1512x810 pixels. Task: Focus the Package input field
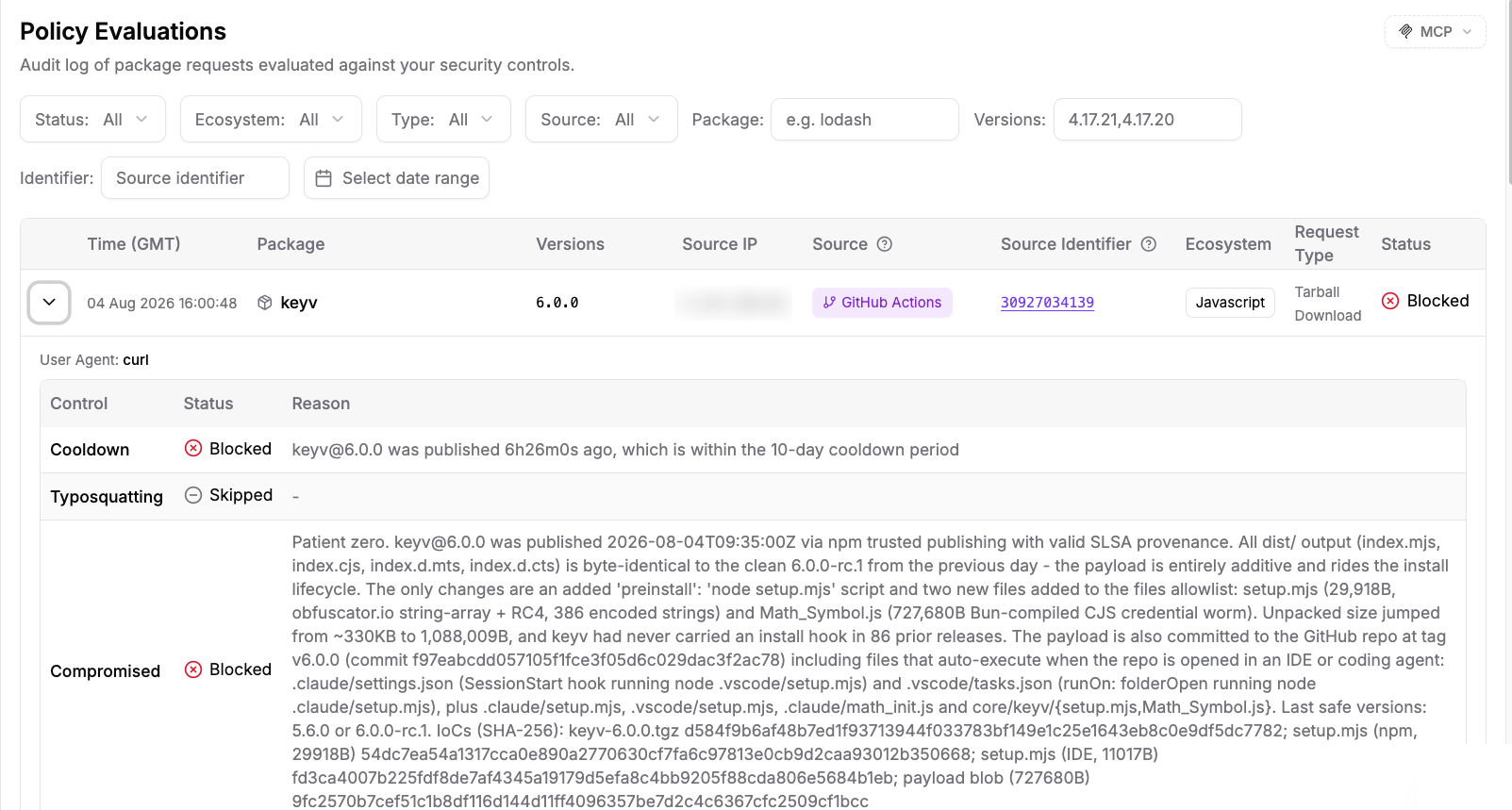click(x=864, y=120)
